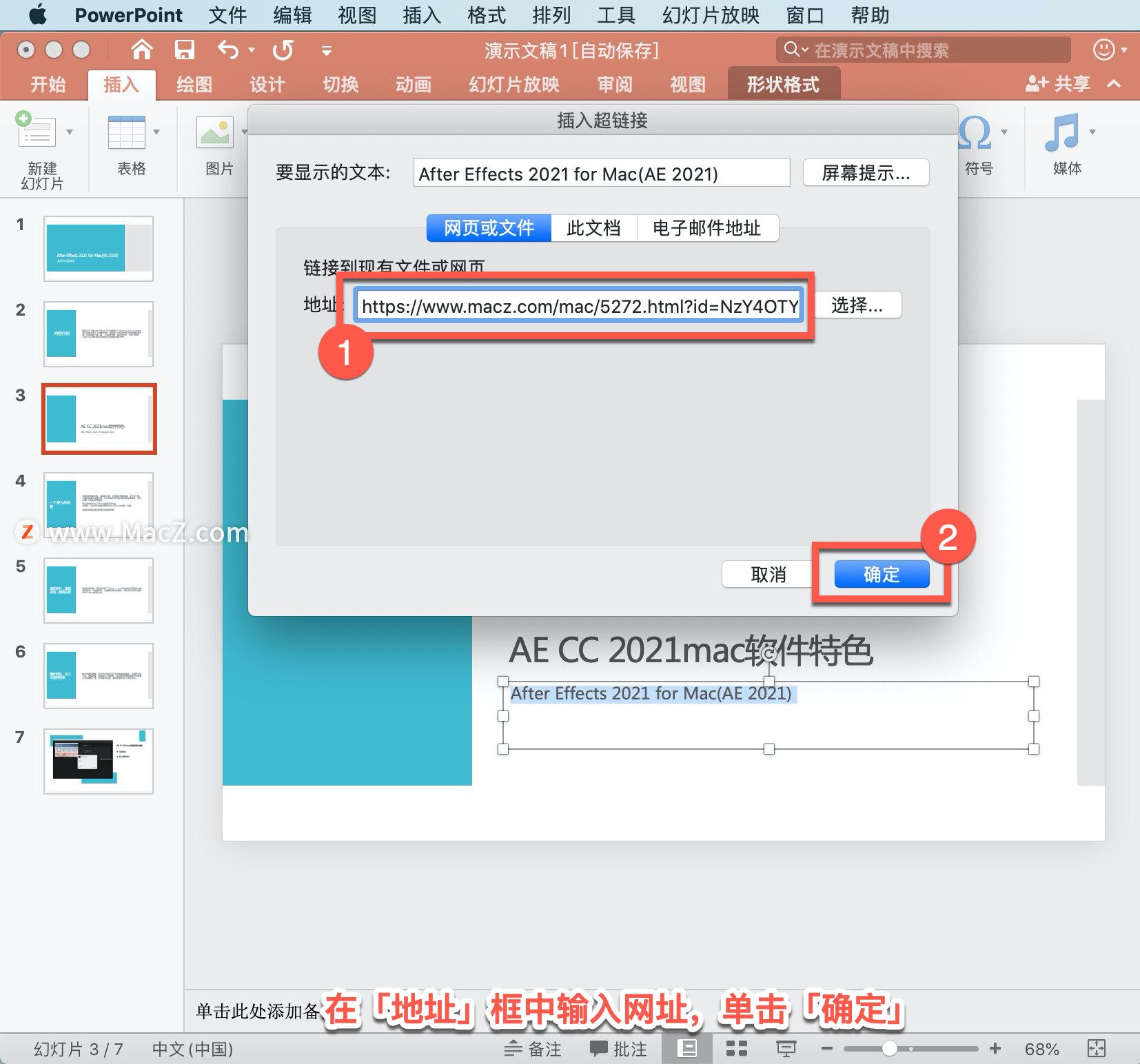Click zoom in plus icon
1140x1064 pixels.
(x=995, y=1049)
